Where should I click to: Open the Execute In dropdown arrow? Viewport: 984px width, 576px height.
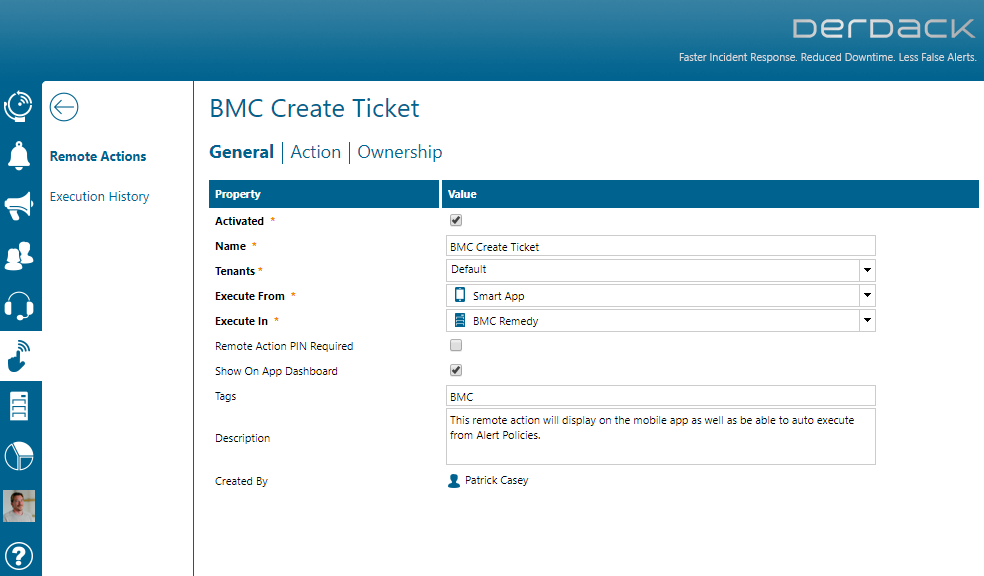pos(867,320)
